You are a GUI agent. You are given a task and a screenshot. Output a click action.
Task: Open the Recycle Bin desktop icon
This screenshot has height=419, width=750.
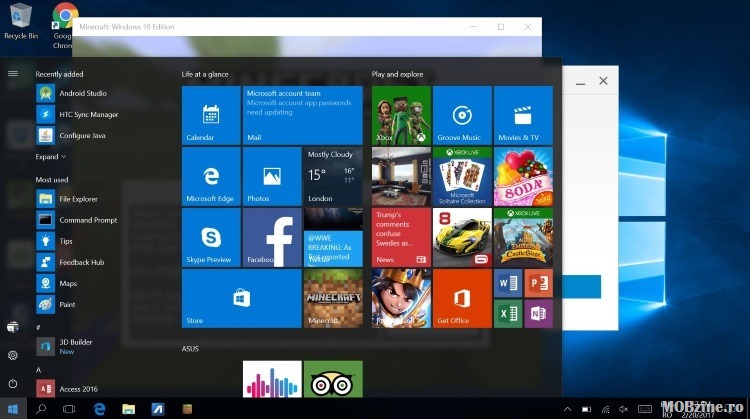click(x=20, y=22)
